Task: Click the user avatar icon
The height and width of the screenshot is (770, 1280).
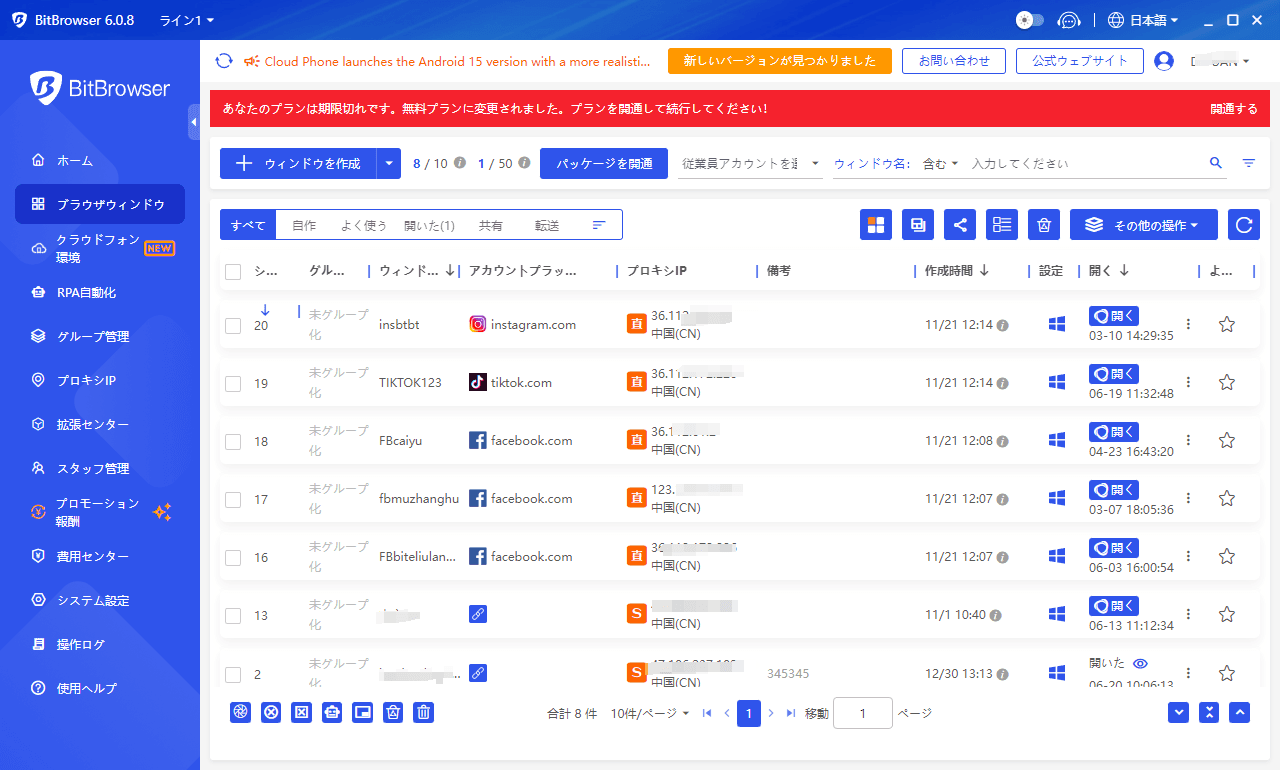Action: pos(1164,61)
